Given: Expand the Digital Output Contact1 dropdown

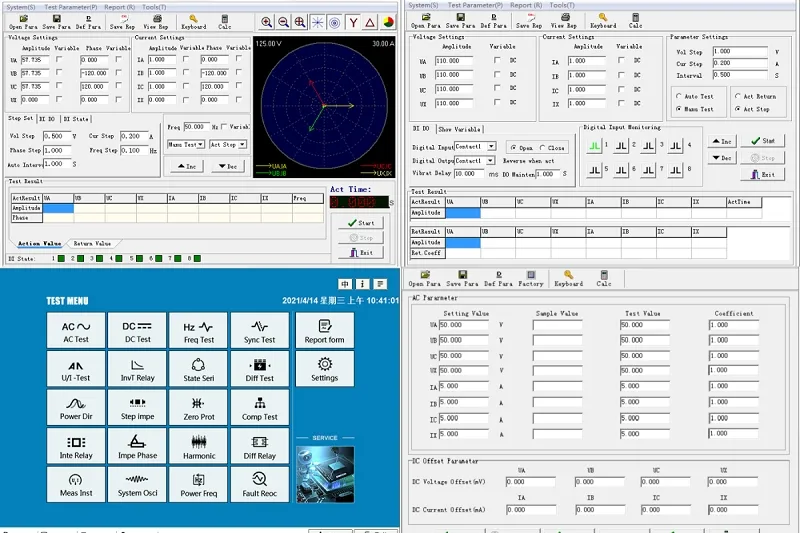Looking at the screenshot, I should 492,160.
